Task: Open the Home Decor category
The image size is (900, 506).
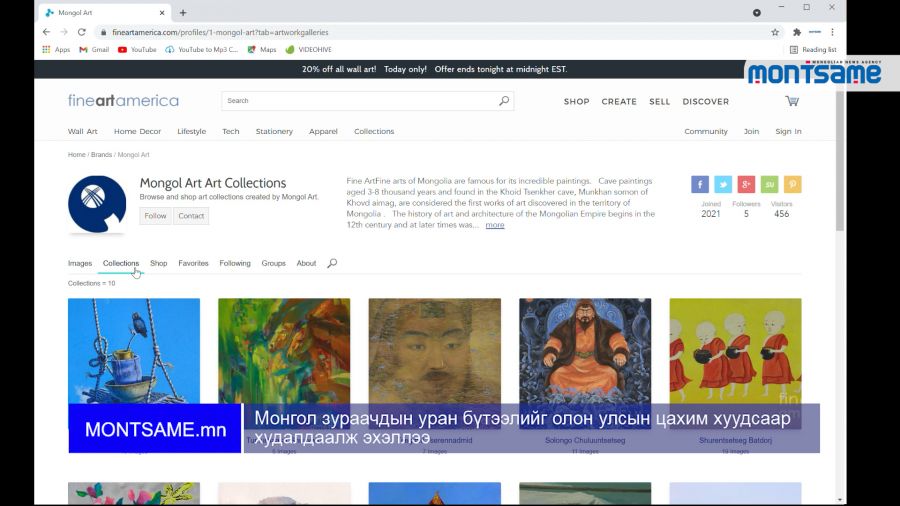Action: pos(137,131)
